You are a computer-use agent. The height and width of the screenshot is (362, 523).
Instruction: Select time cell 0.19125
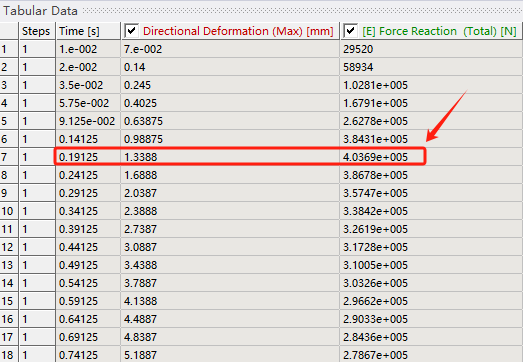coord(88,157)
